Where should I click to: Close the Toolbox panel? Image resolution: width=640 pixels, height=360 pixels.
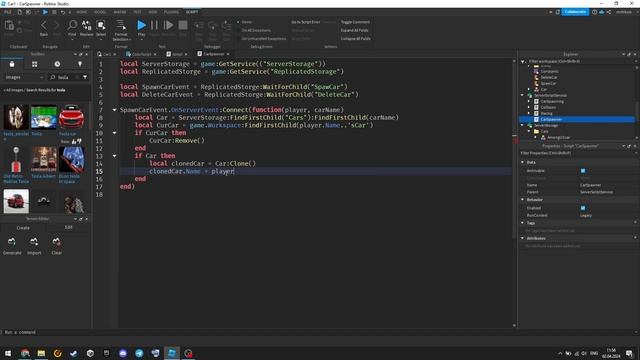(x=87, y=54)
